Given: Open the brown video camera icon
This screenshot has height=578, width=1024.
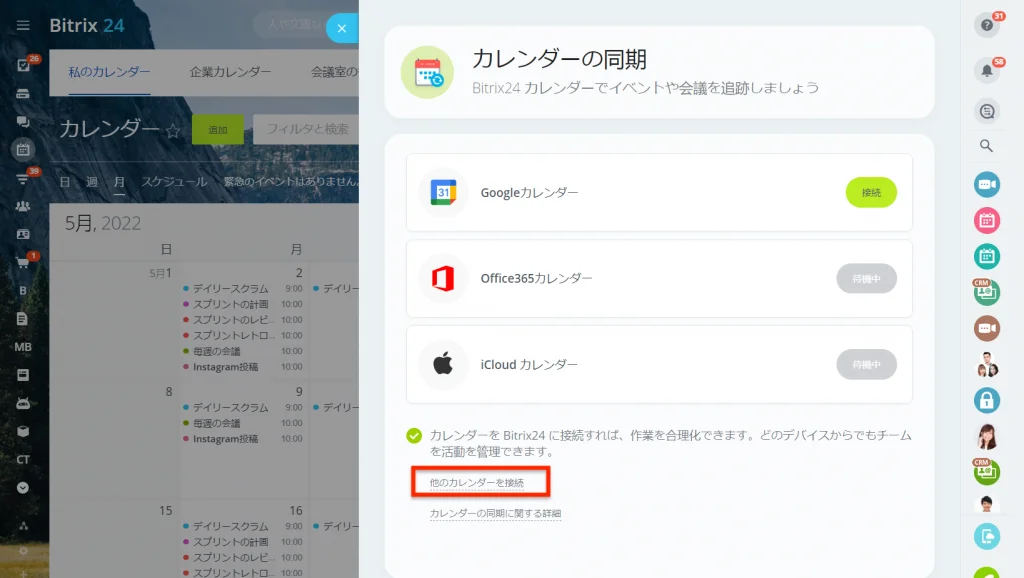Looking at the screenshot, I should pos(987,329).
